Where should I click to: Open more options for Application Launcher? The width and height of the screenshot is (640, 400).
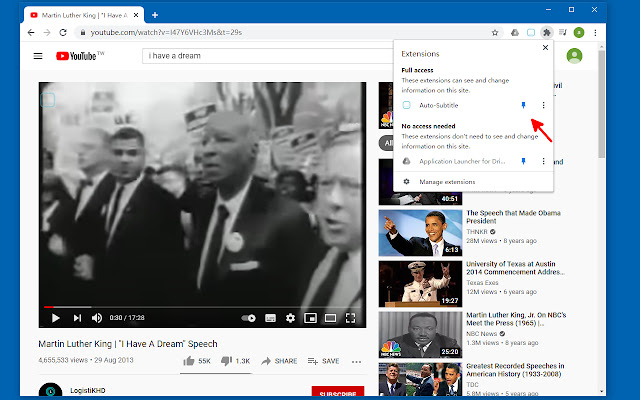pos(543,161)
